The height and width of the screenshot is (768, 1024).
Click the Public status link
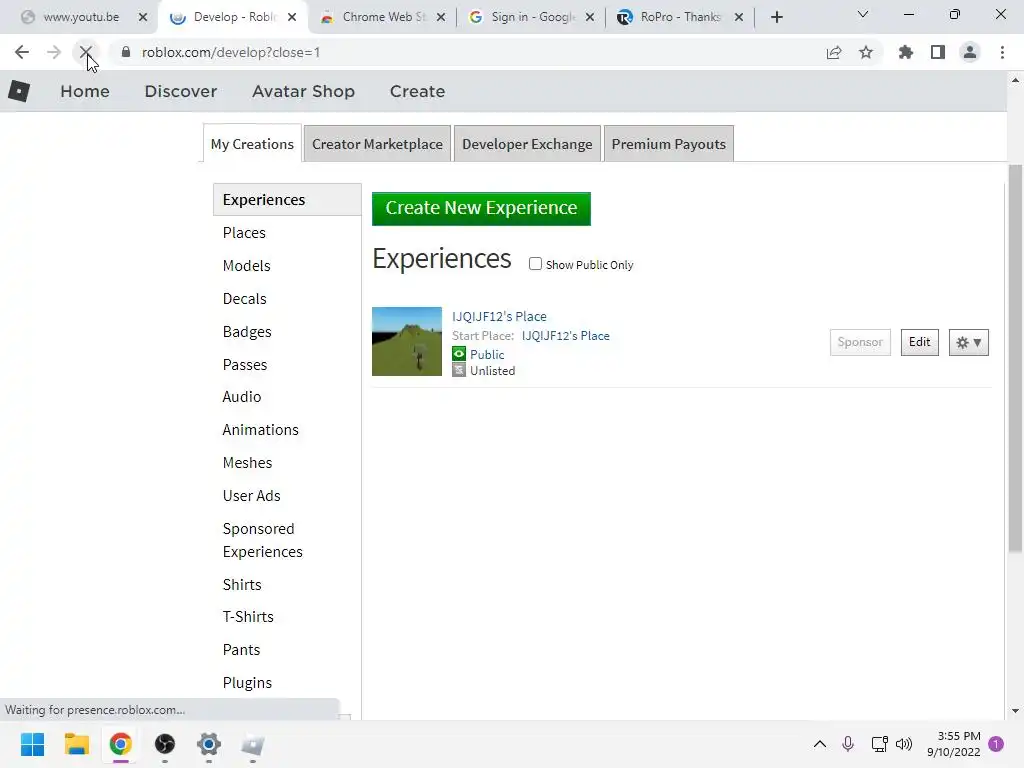click(487, 354)
